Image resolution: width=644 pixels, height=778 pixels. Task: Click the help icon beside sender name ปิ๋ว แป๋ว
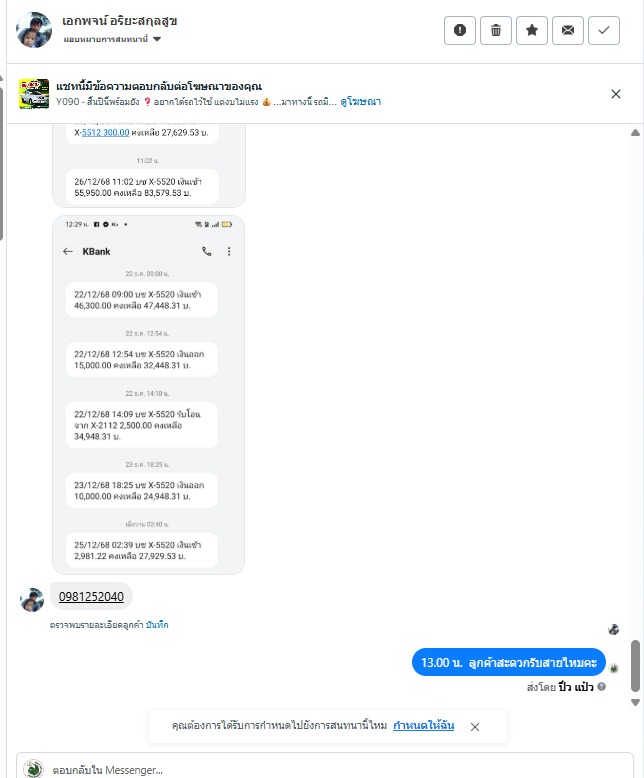click(601, 687)
